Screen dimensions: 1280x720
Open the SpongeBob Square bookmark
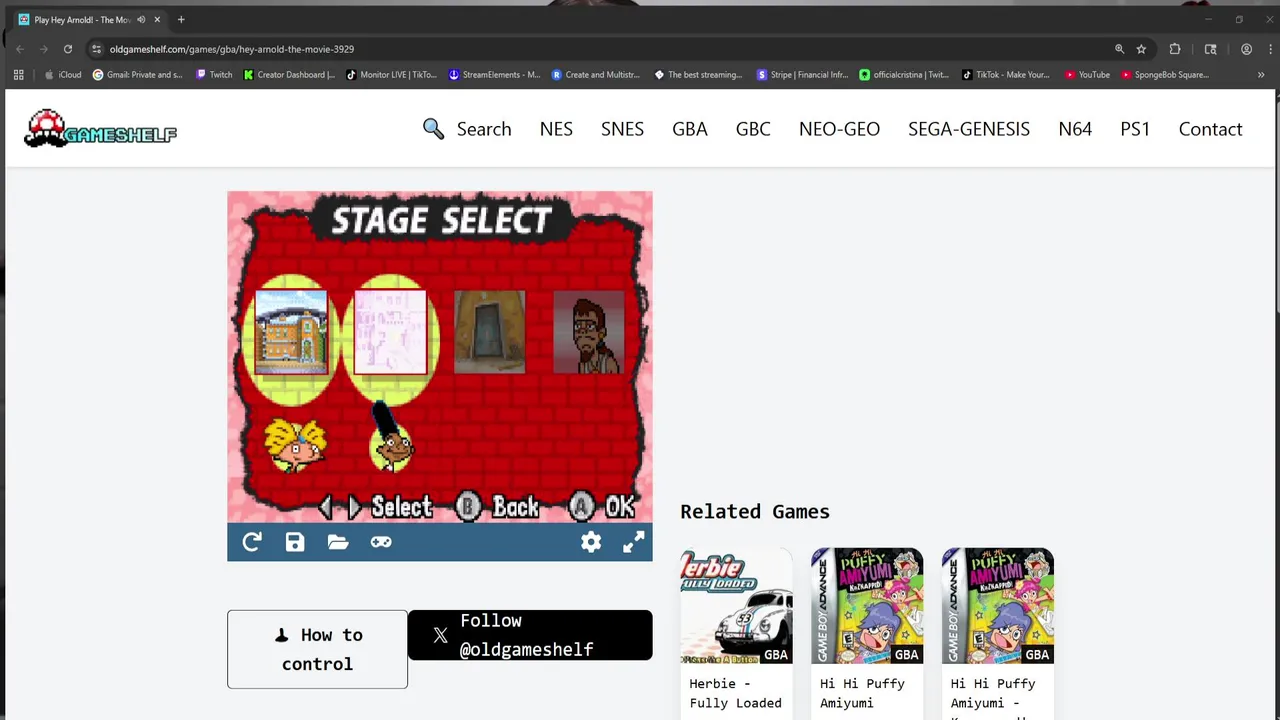1165,75
